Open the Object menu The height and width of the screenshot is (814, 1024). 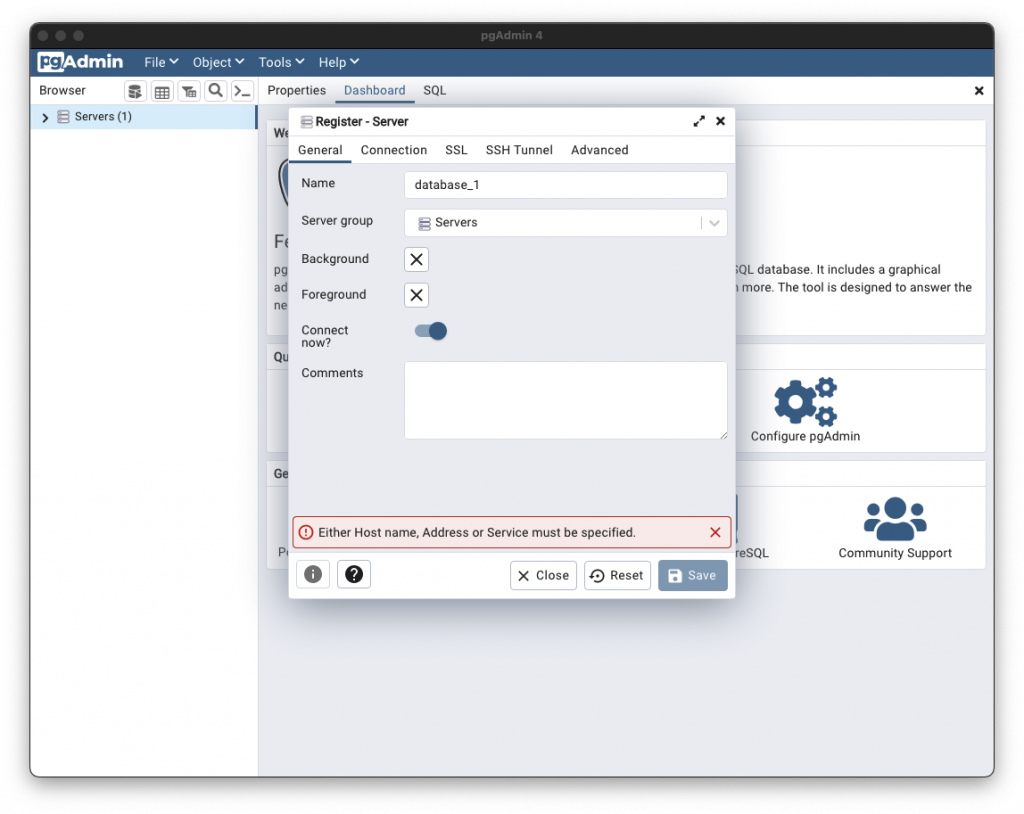218,62
